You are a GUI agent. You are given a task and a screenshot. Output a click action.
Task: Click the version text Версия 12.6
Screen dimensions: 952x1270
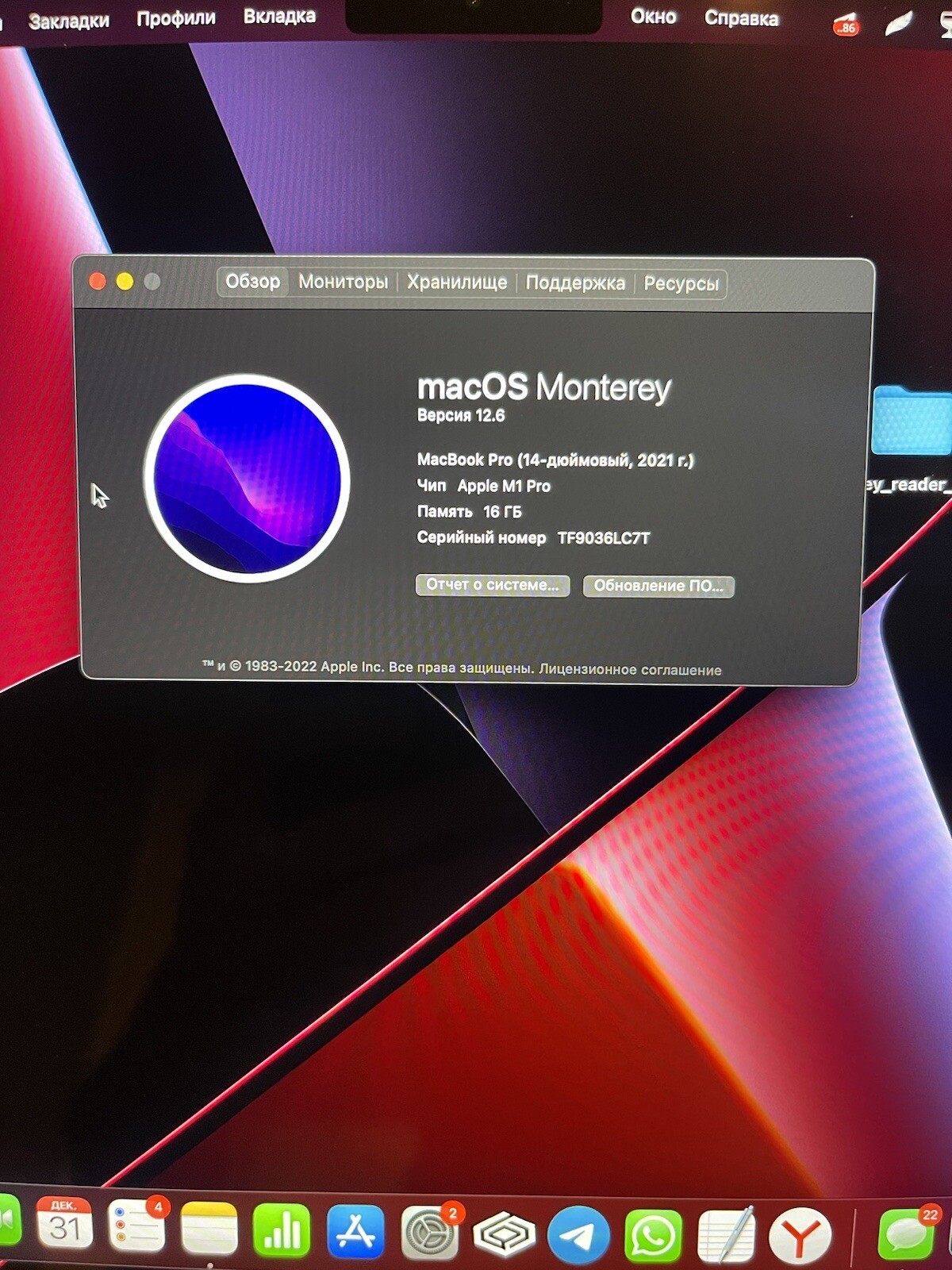click(x=461, y=415)
